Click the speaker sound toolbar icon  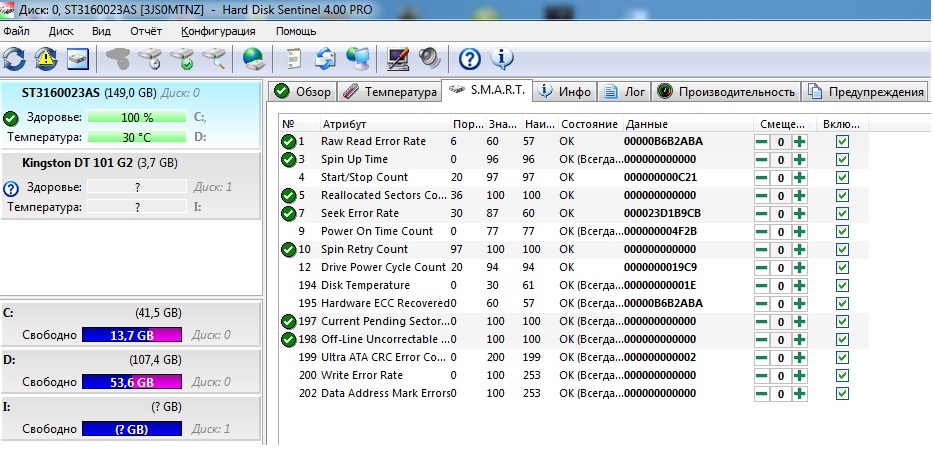click(x=429, y=58)
